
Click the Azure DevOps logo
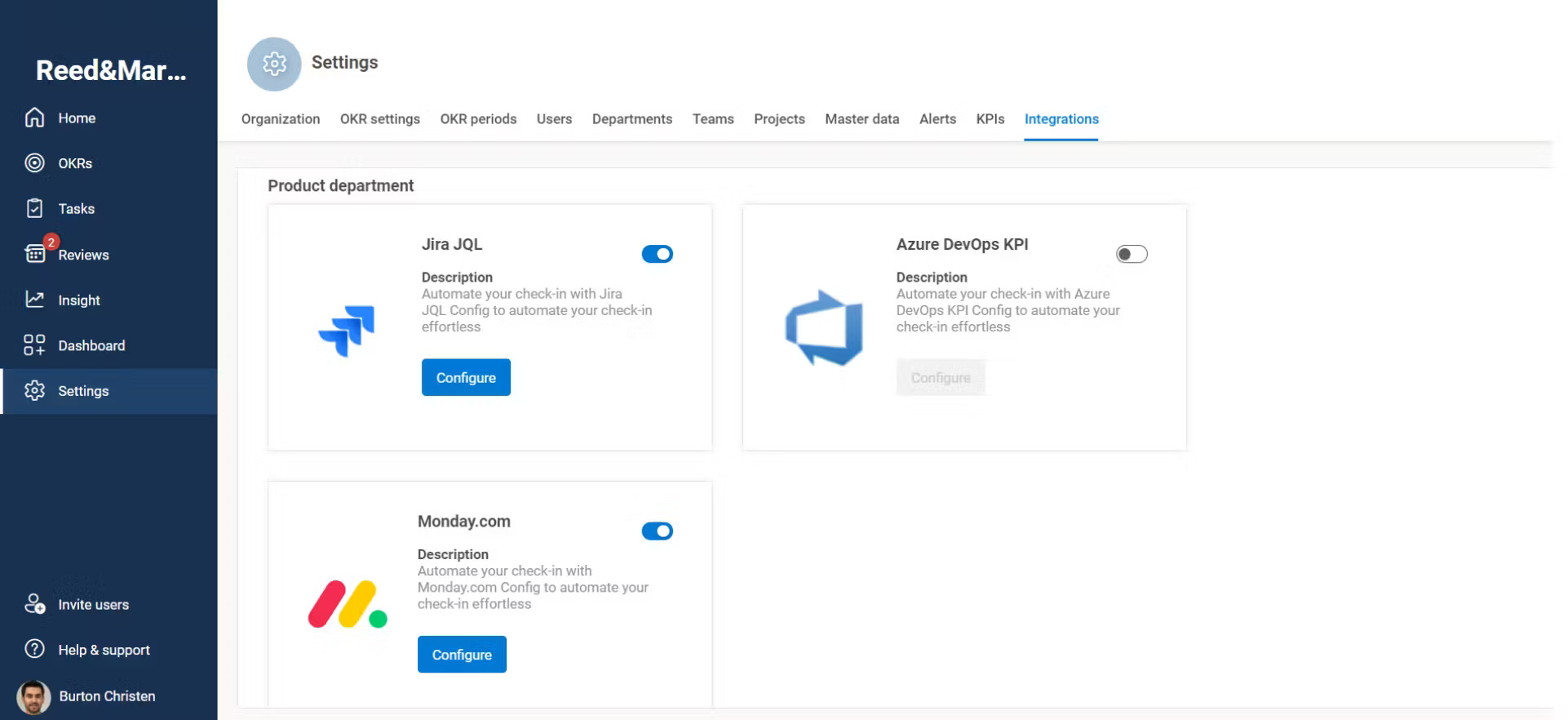[824, 328]
